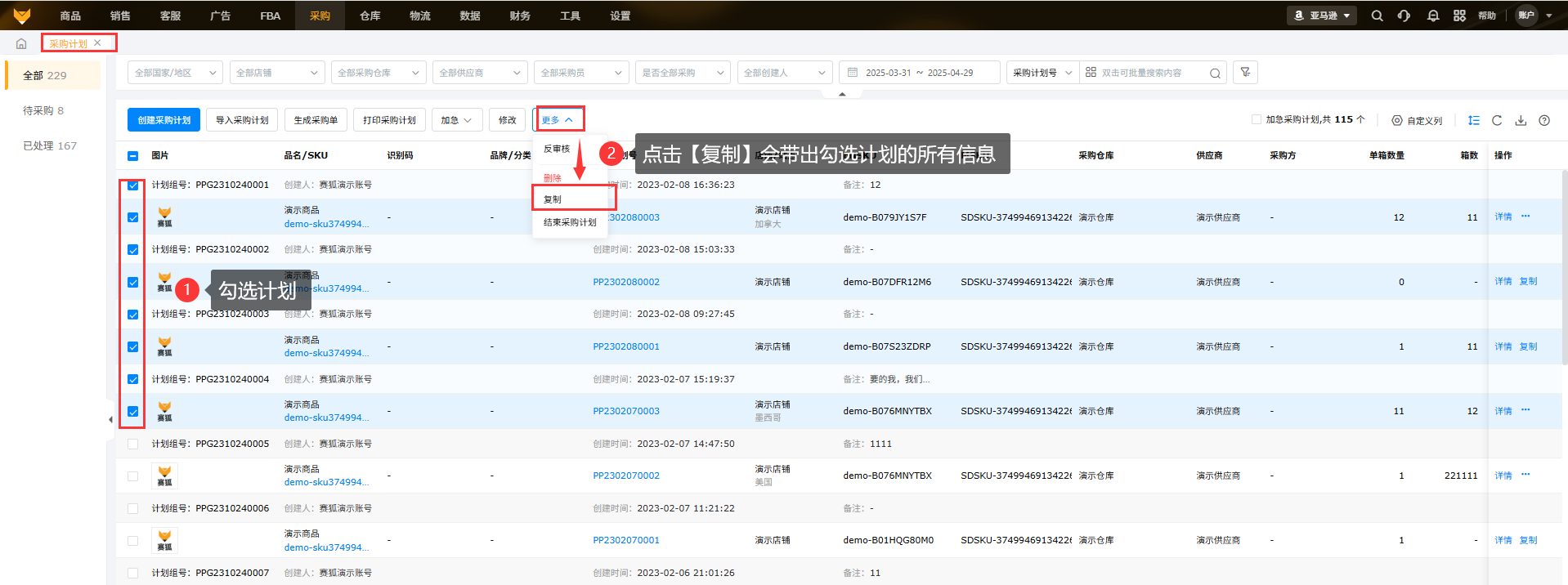Click the refresh icon above table

click(x=1497, y=120)
